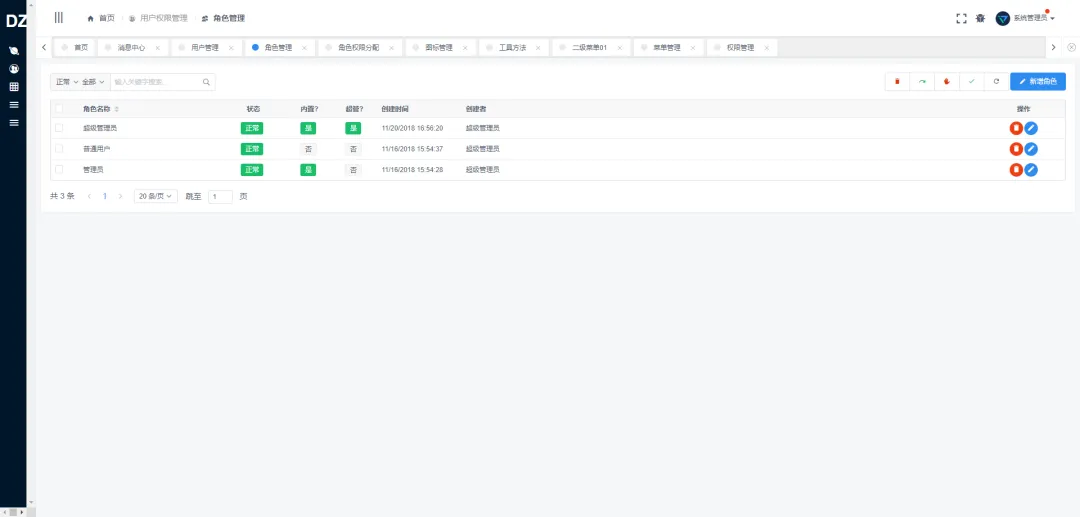Image resolution: width=1080 pixels, height=517 pixels.
Task: Click the red trash icon in the toolbar
Action: tap(897, 81)
